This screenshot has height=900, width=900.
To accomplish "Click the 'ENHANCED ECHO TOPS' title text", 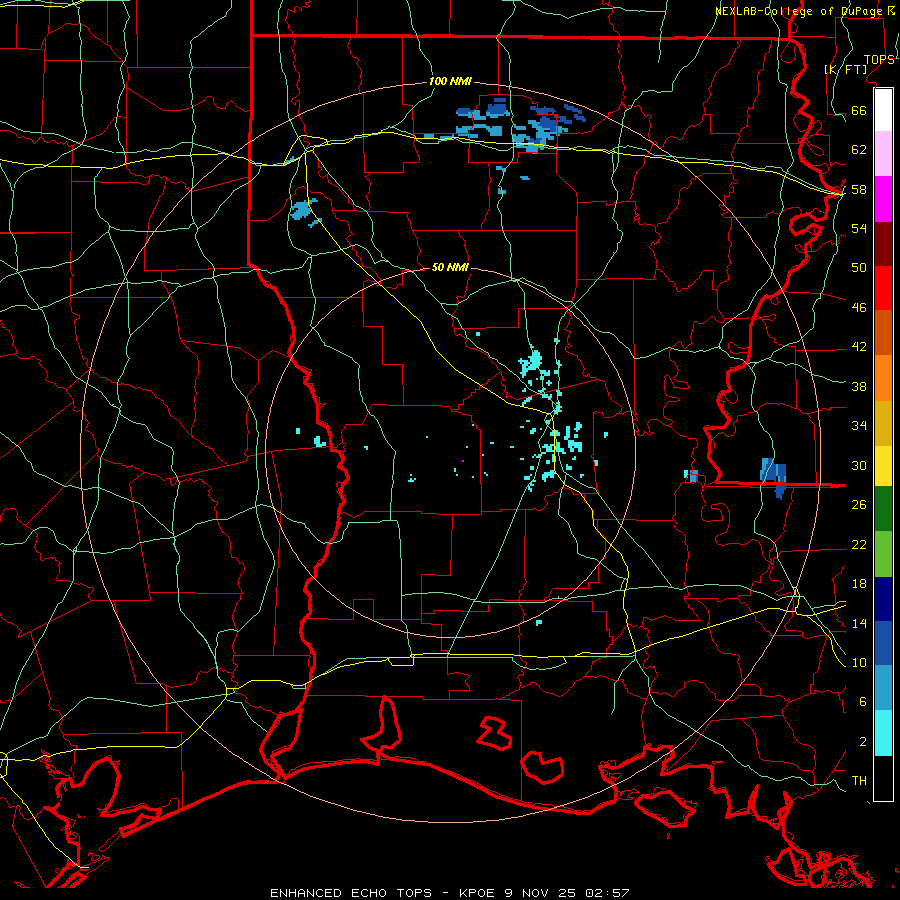I will [351, 893].
